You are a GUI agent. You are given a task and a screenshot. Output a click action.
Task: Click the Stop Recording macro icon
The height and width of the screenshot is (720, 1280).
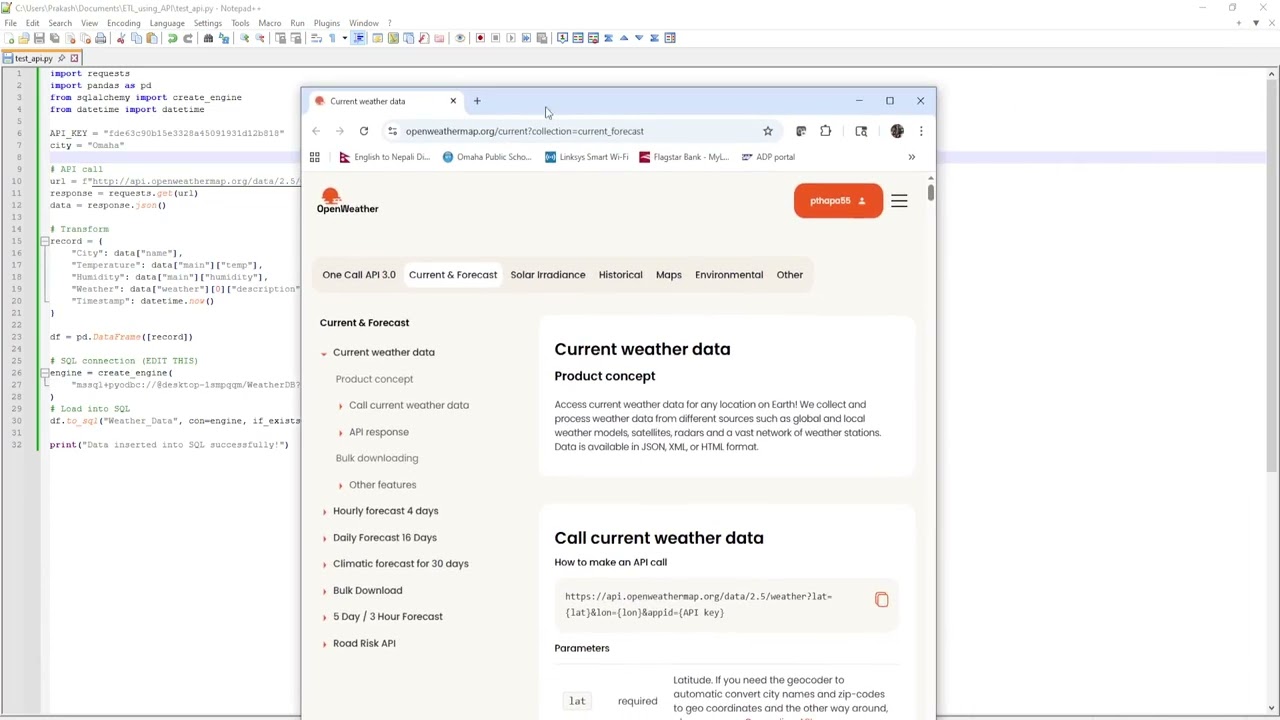495,38
